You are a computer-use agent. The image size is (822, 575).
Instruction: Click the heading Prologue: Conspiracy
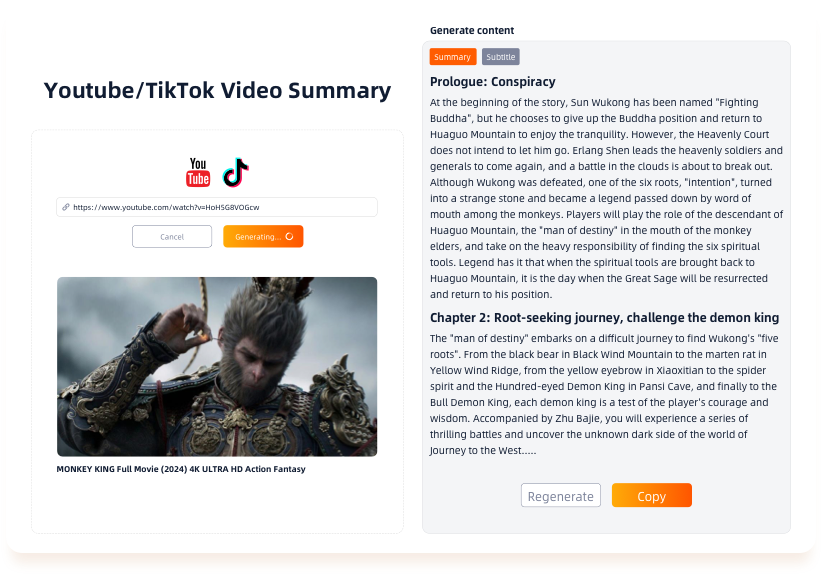[493, 82]
